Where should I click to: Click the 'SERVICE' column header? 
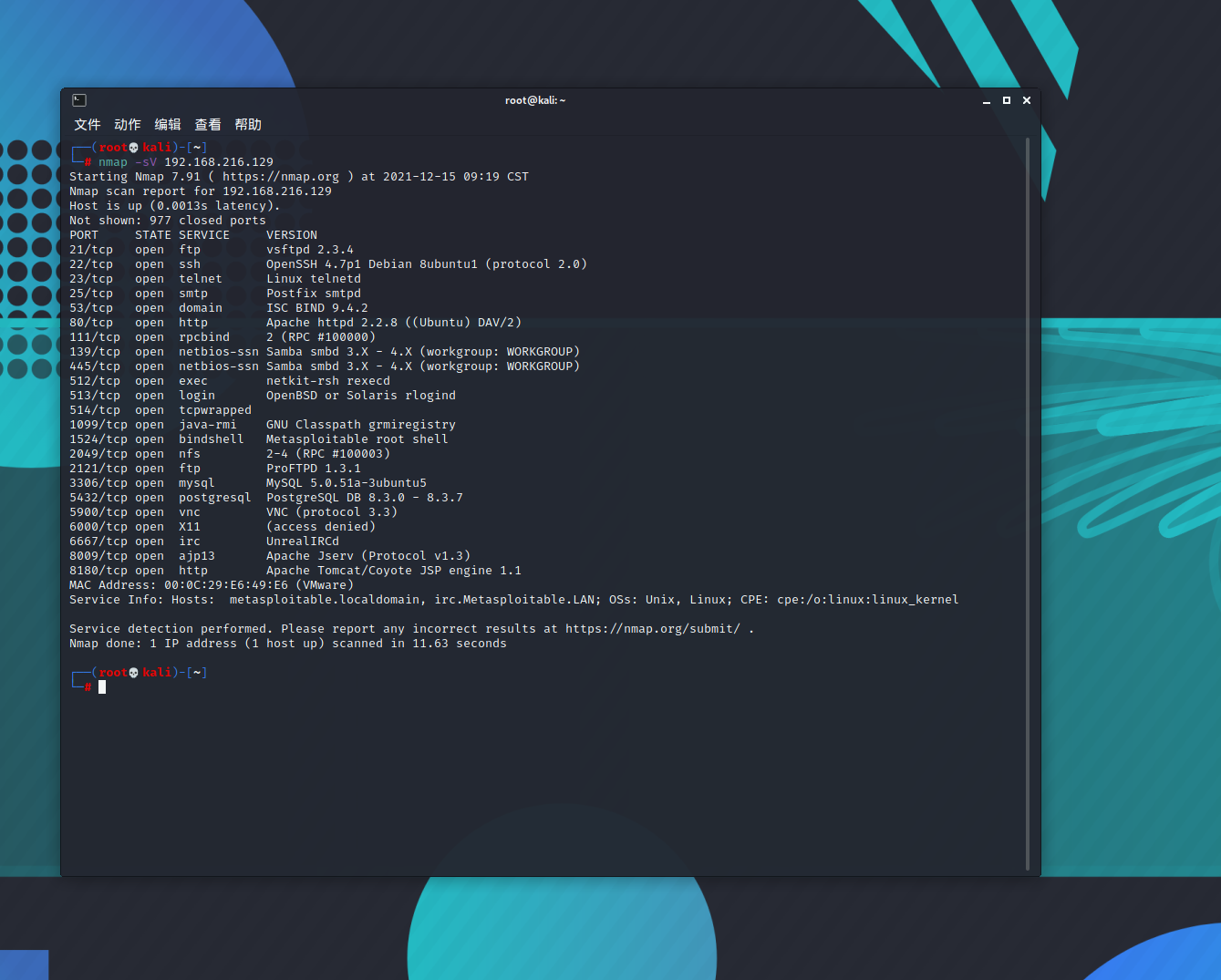coord(204,235)
